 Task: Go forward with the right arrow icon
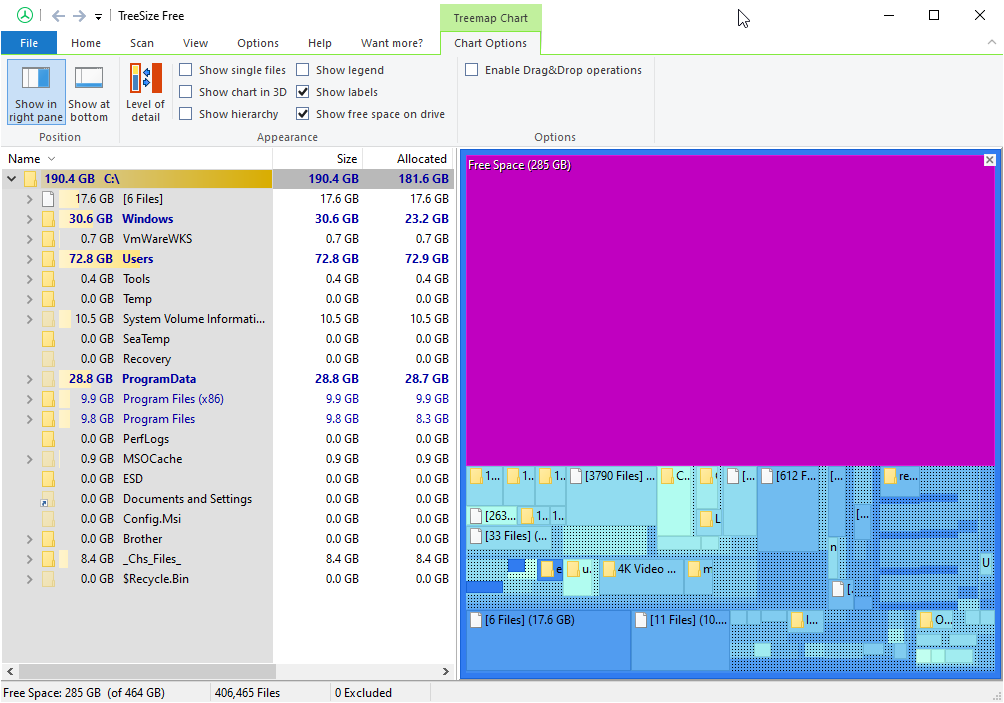79,16
